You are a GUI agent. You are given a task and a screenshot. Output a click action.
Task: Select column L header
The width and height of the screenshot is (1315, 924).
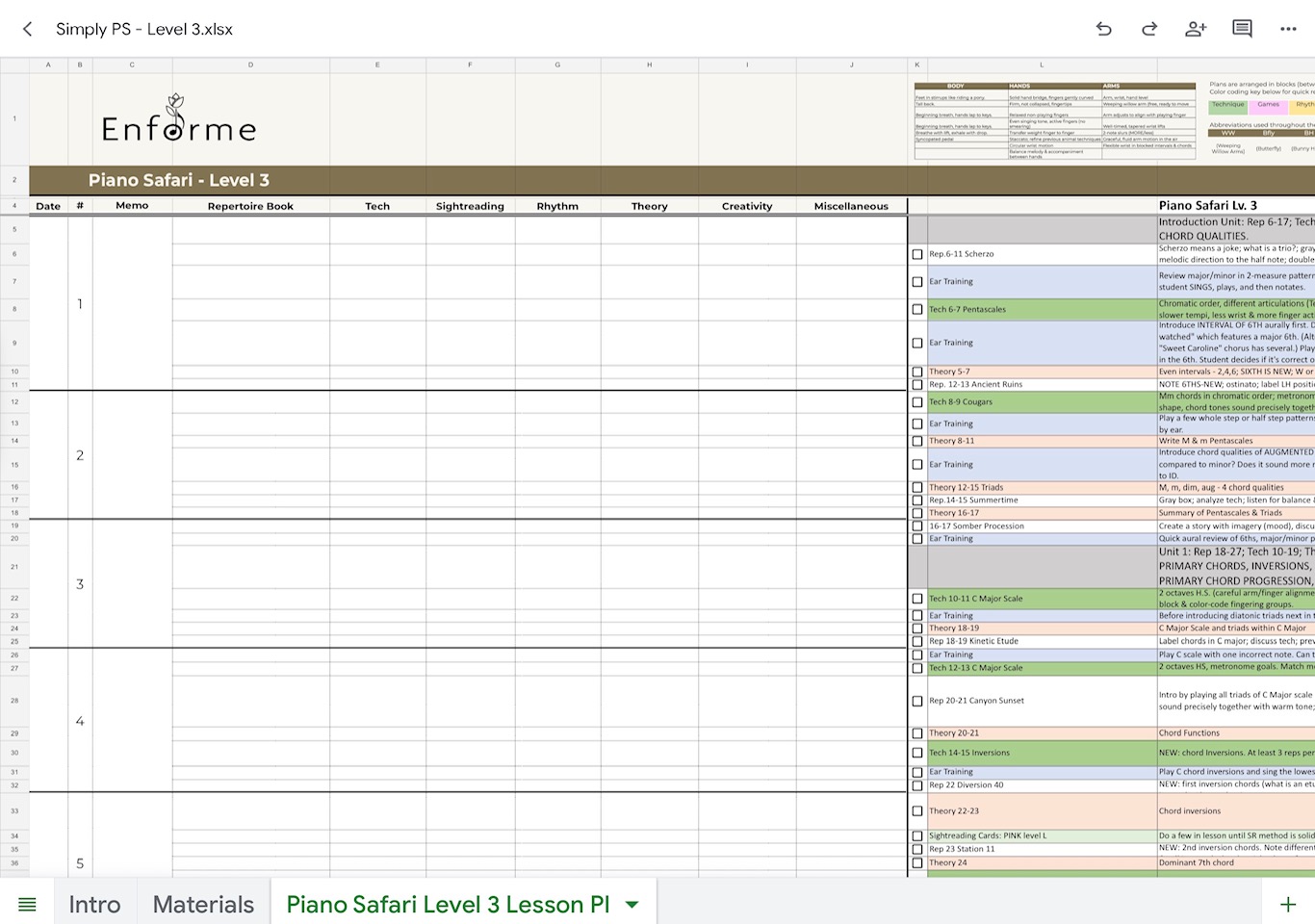(1042, 64)
